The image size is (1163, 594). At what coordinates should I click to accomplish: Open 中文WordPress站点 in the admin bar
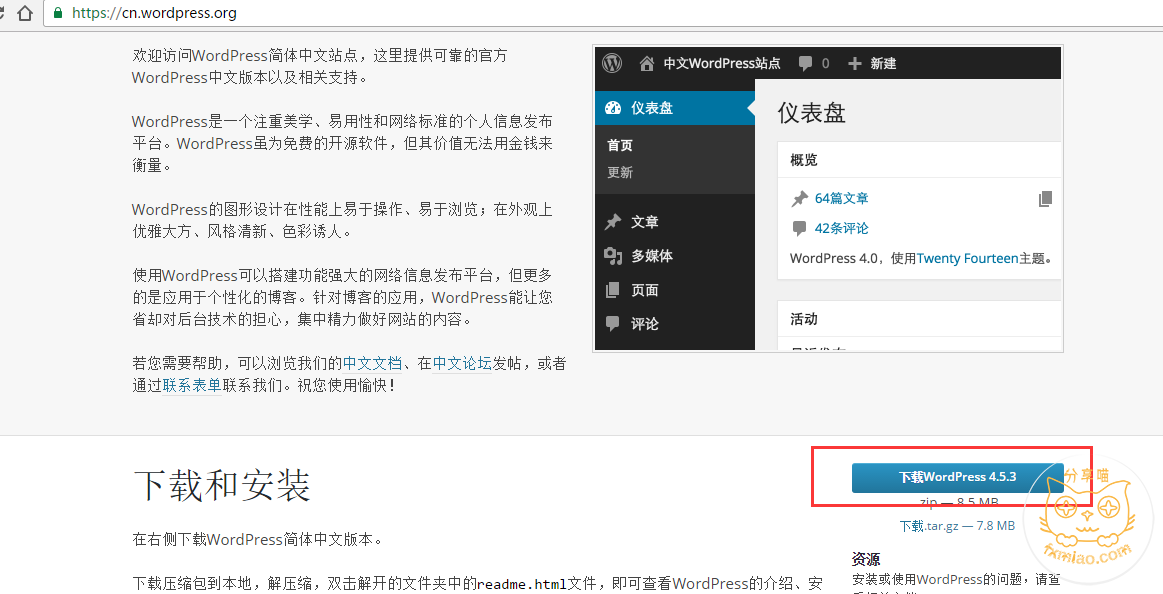point(722,64)
